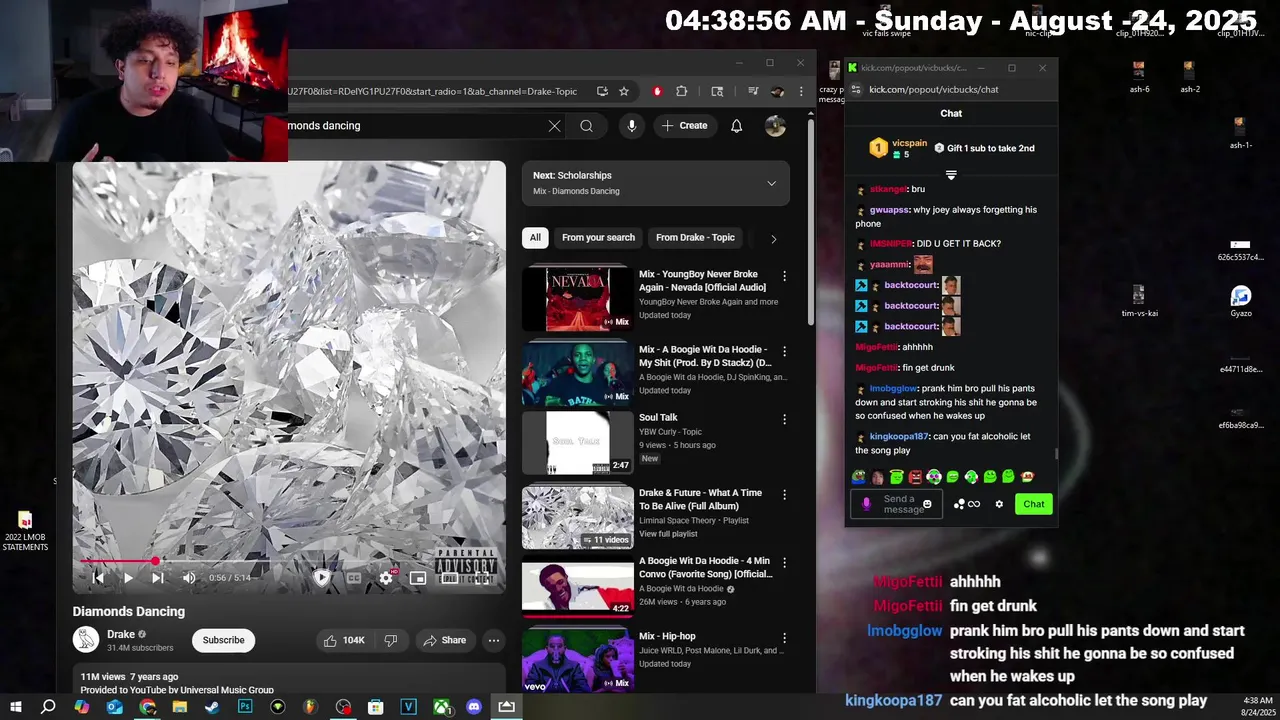Open Steam from the taskbar

[x=212, y=707]
